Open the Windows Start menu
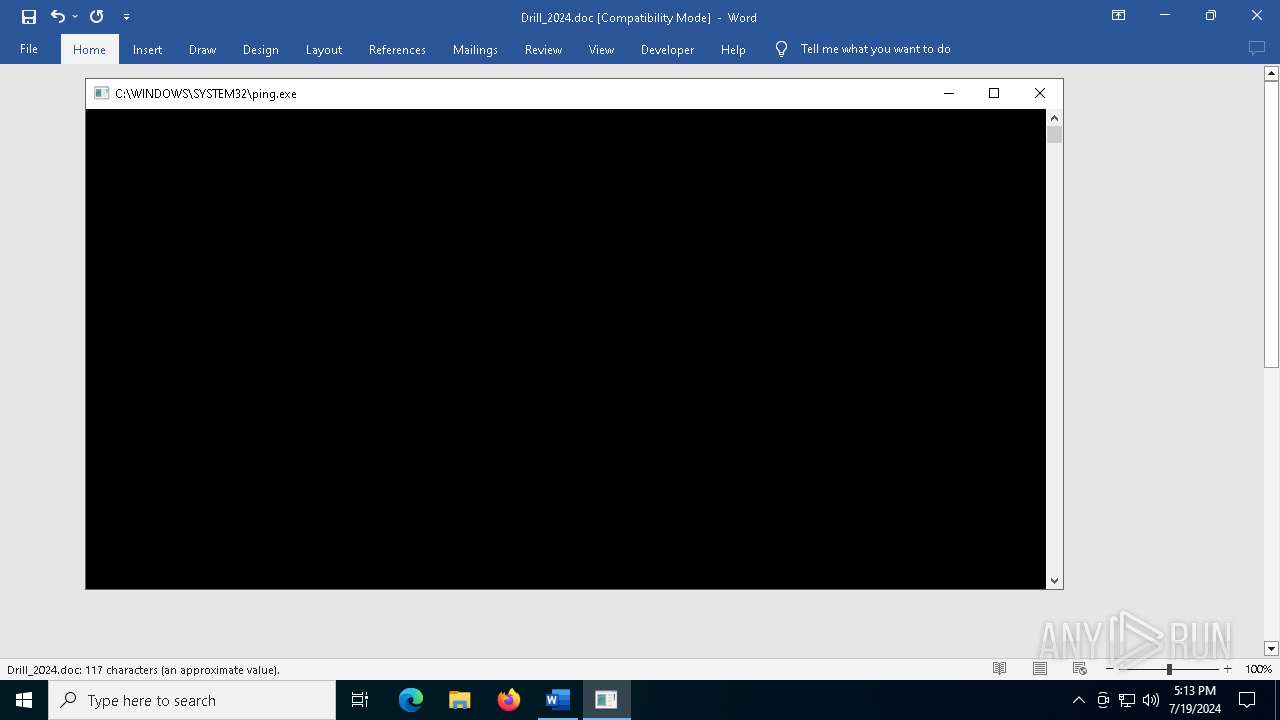This screenshot has width=1280, height=720. 24,700
